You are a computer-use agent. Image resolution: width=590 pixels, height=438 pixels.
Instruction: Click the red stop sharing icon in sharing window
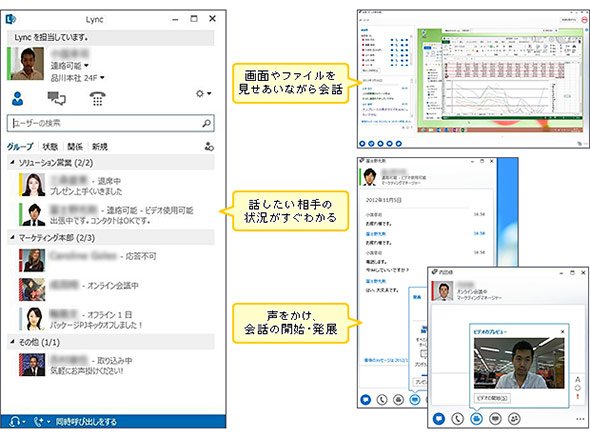pyautogui.click(x=584, y=20)
